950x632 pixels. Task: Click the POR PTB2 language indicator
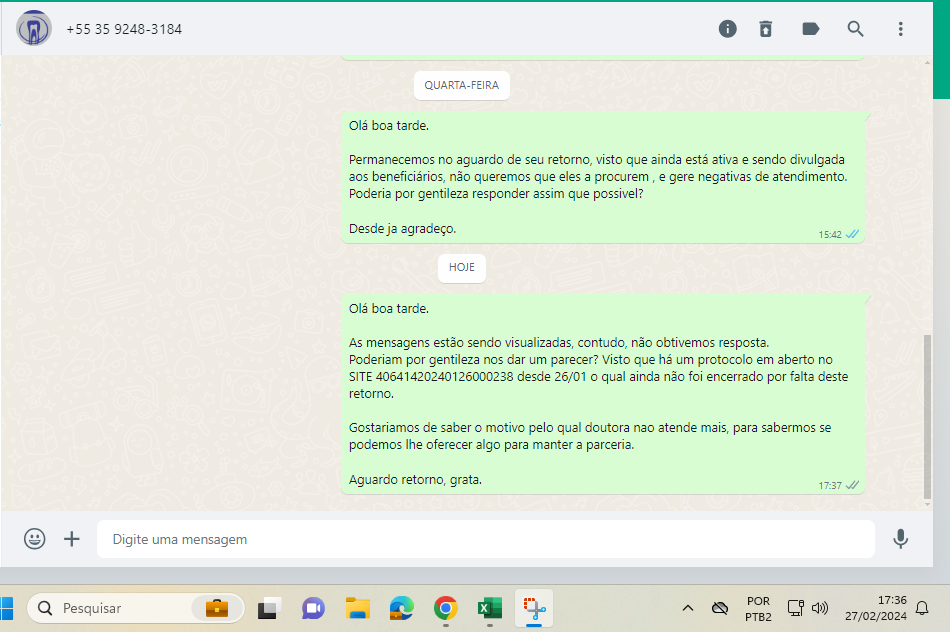pyautogui.click(x=759, y=608)
